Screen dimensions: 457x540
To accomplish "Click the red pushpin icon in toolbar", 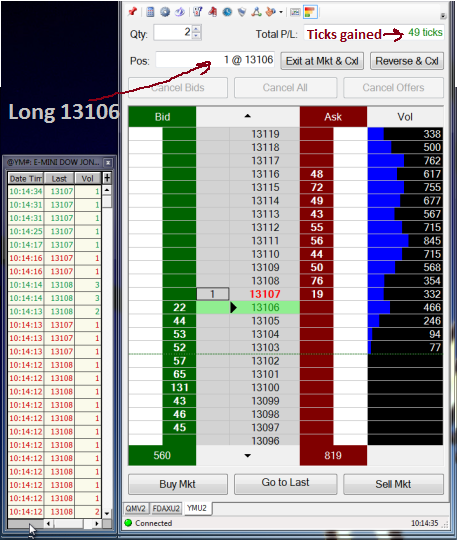I will 132,12.
